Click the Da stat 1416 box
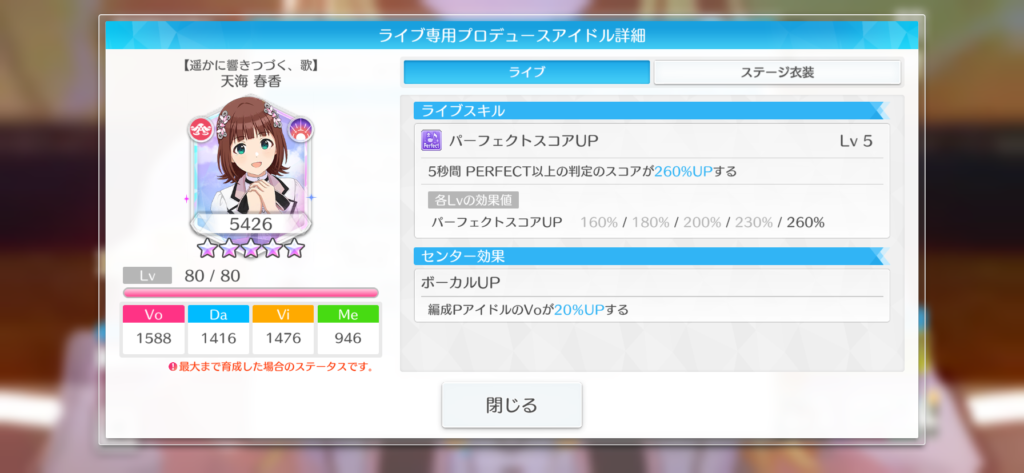Screen dimensions: 1024x473 click(218, 330)
